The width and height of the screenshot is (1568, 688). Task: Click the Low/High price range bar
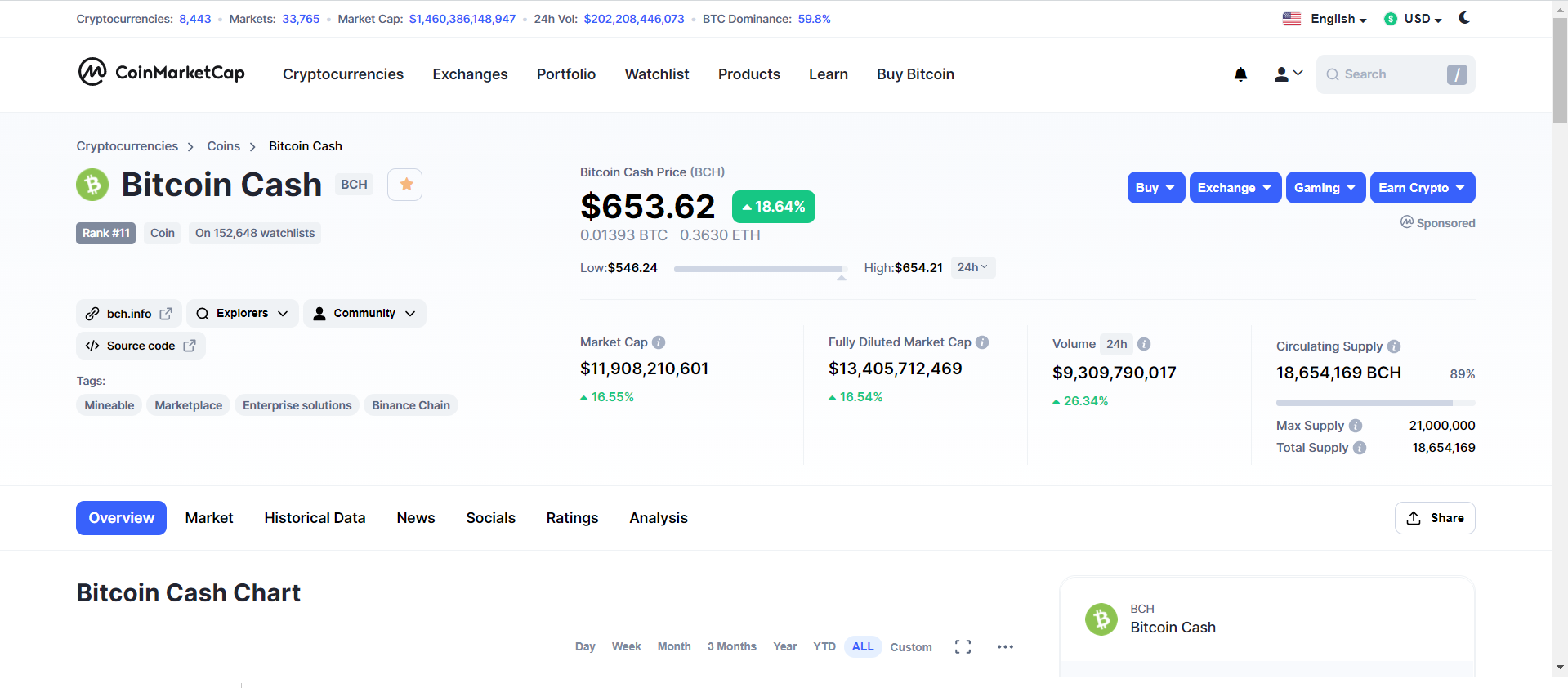[760, 269]
